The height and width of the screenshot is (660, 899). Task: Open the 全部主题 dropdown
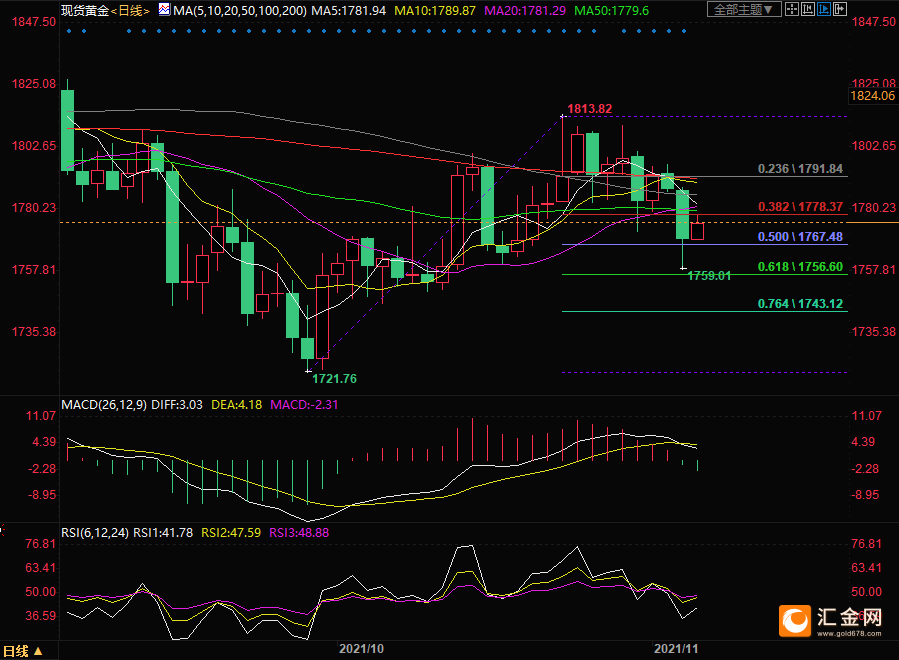(x=744, y=9)
